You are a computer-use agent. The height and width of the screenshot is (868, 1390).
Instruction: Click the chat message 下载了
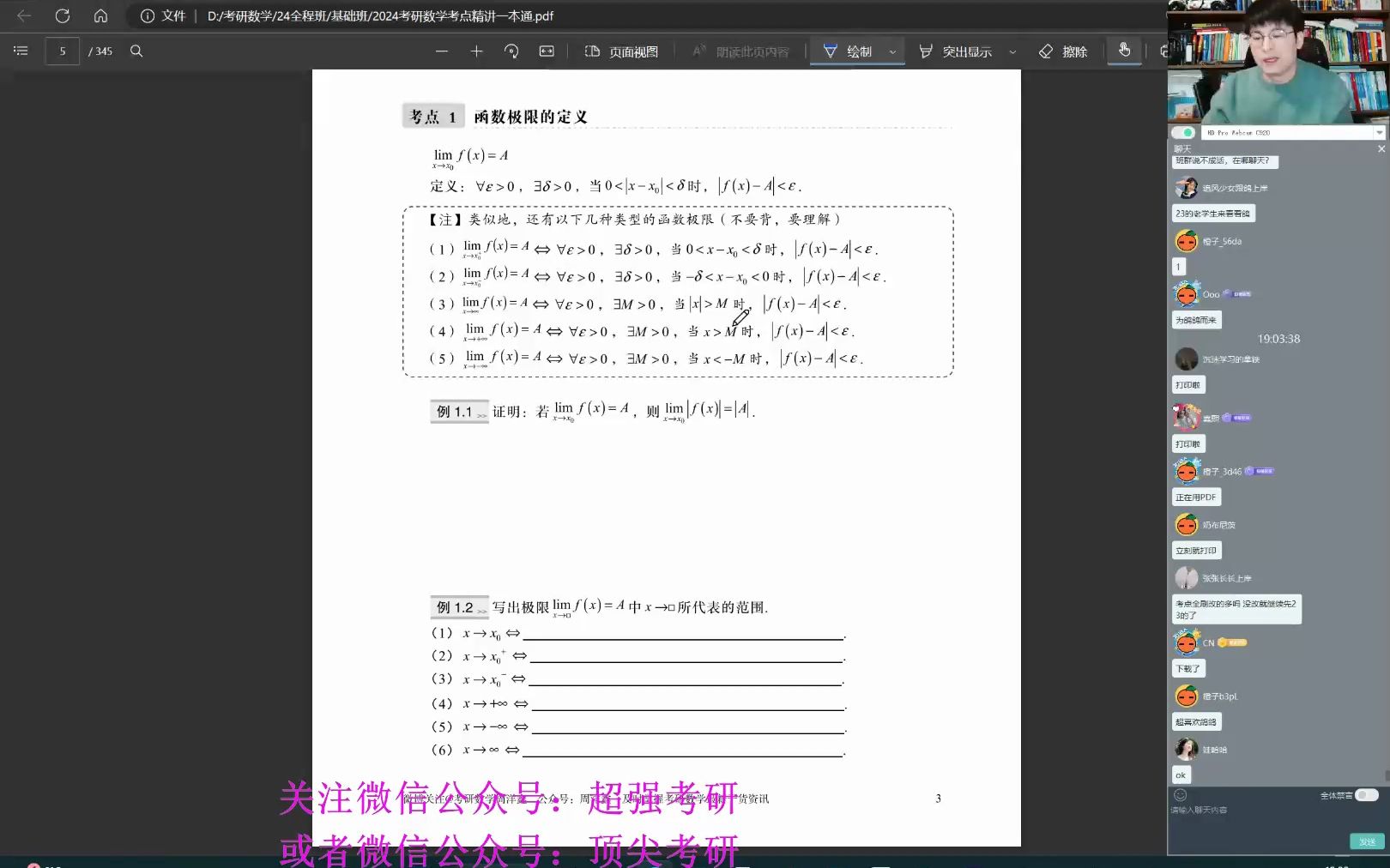pos(1188,668)
